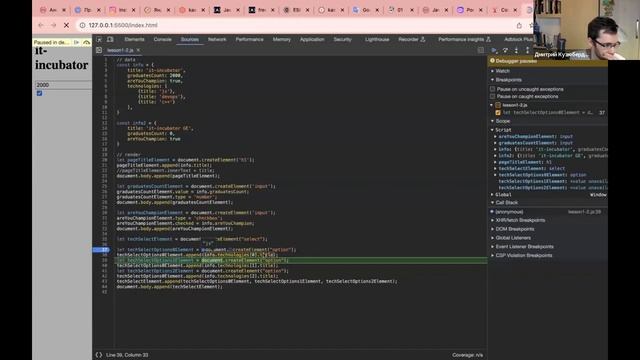This screenshot has width=640, height=360.
Task: Resume script execution in debugger toolbar
Action: point(494,50)
